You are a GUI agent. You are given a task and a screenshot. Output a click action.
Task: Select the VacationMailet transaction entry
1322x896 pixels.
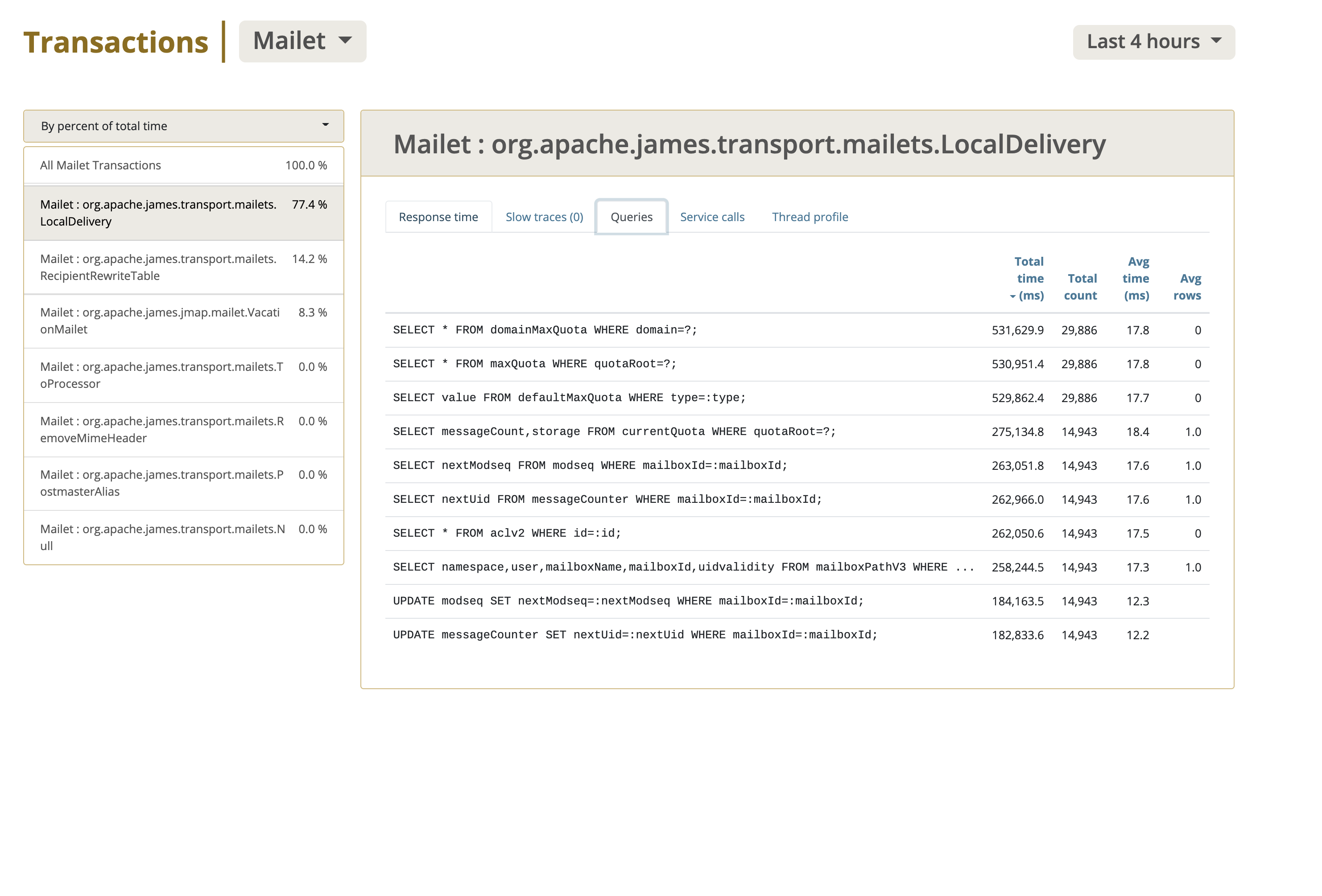pos(183,321)
